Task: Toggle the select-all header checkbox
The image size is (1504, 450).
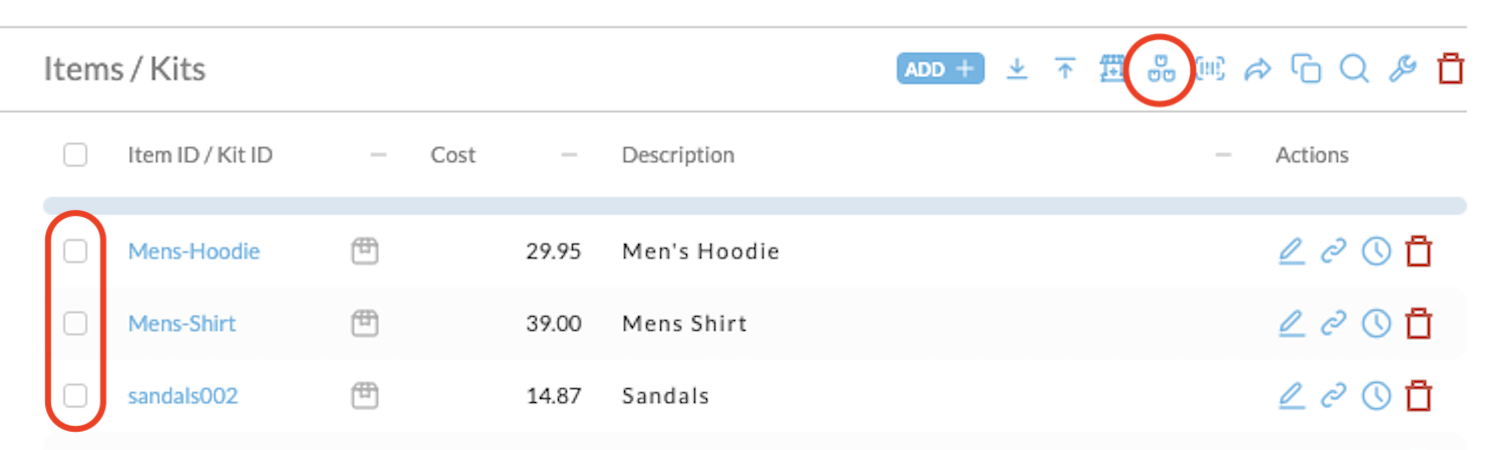Action: click(x=75, y=155)
